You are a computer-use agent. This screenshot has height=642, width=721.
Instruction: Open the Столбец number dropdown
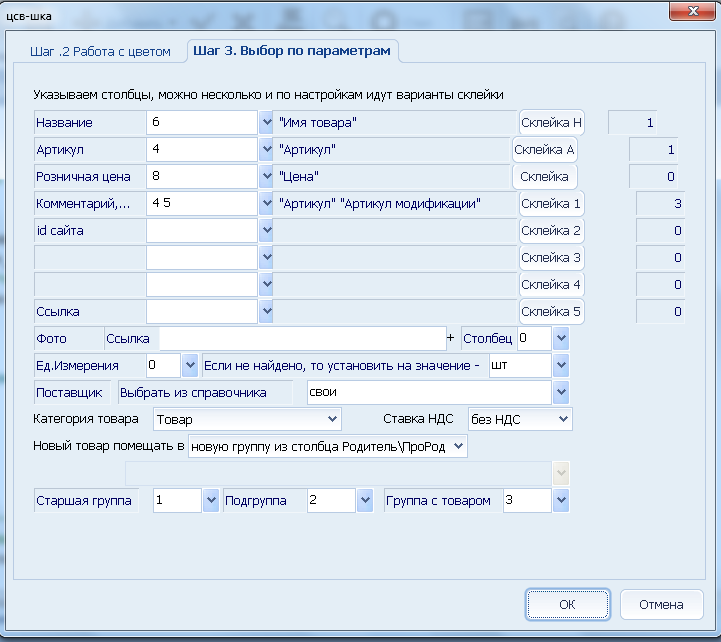561,338
